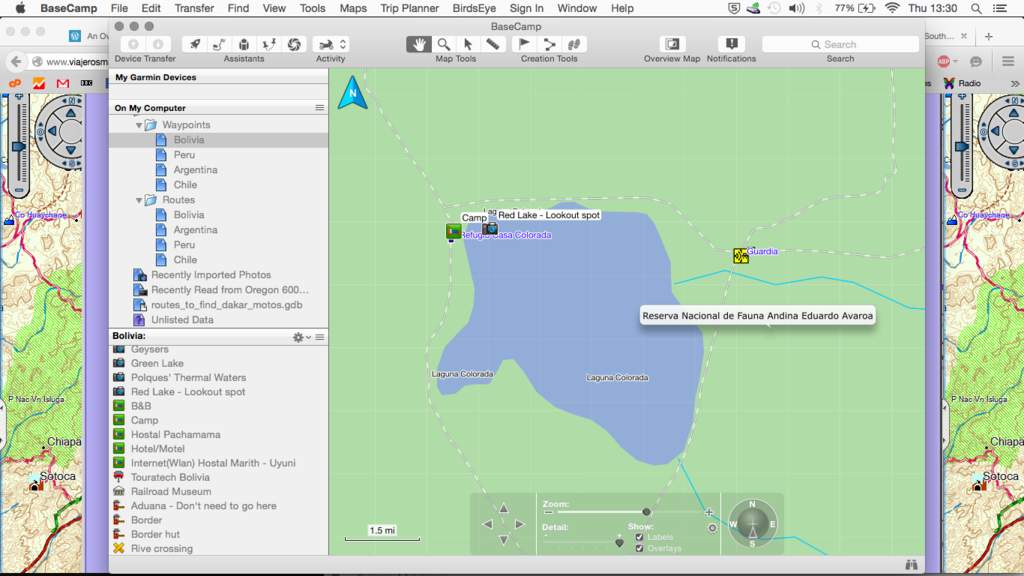Viewport: 1024px width, 576px height.
Task: Select the arrow pointer map tool
Action: [468, 44]
